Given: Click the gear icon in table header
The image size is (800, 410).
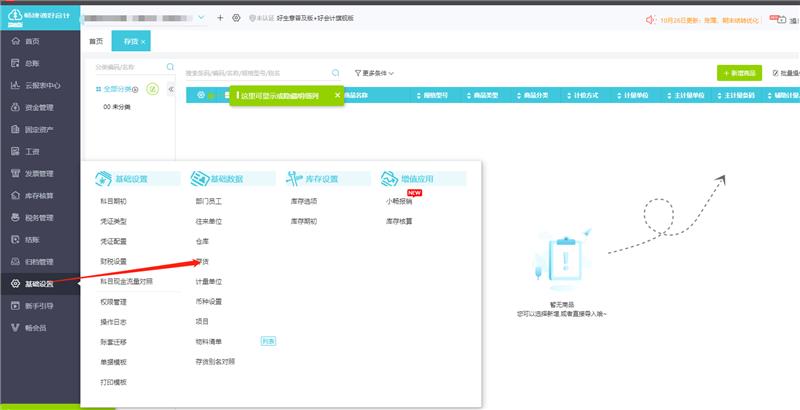Looking at the screenshot, I should tap(200, 95).
